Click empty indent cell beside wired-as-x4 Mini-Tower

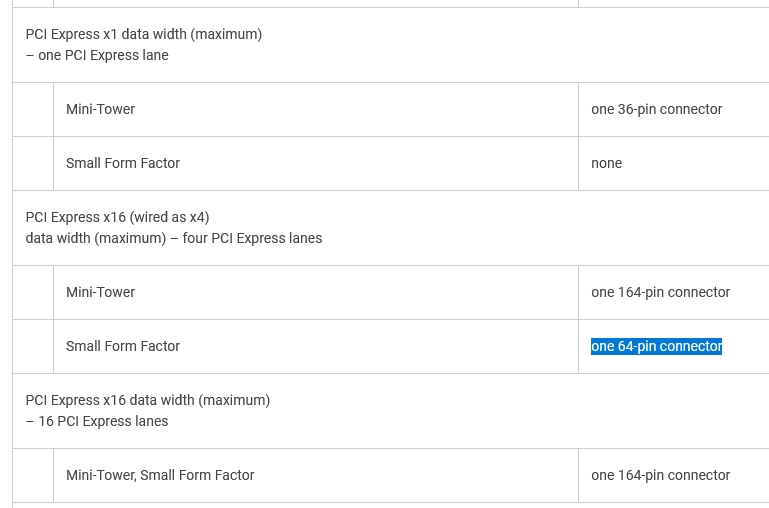[x=33, y=292]
